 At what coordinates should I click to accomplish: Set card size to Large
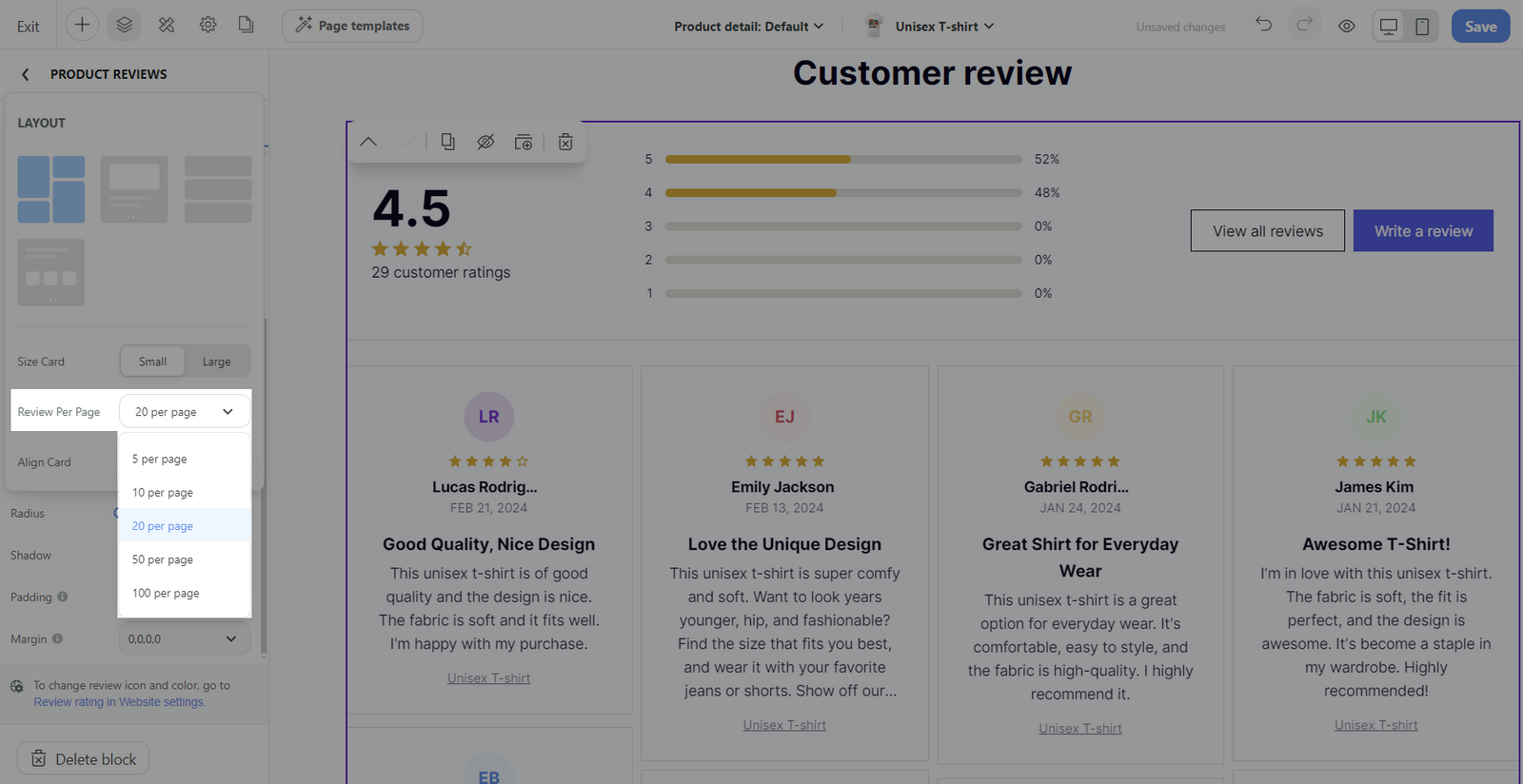[216, 362]
